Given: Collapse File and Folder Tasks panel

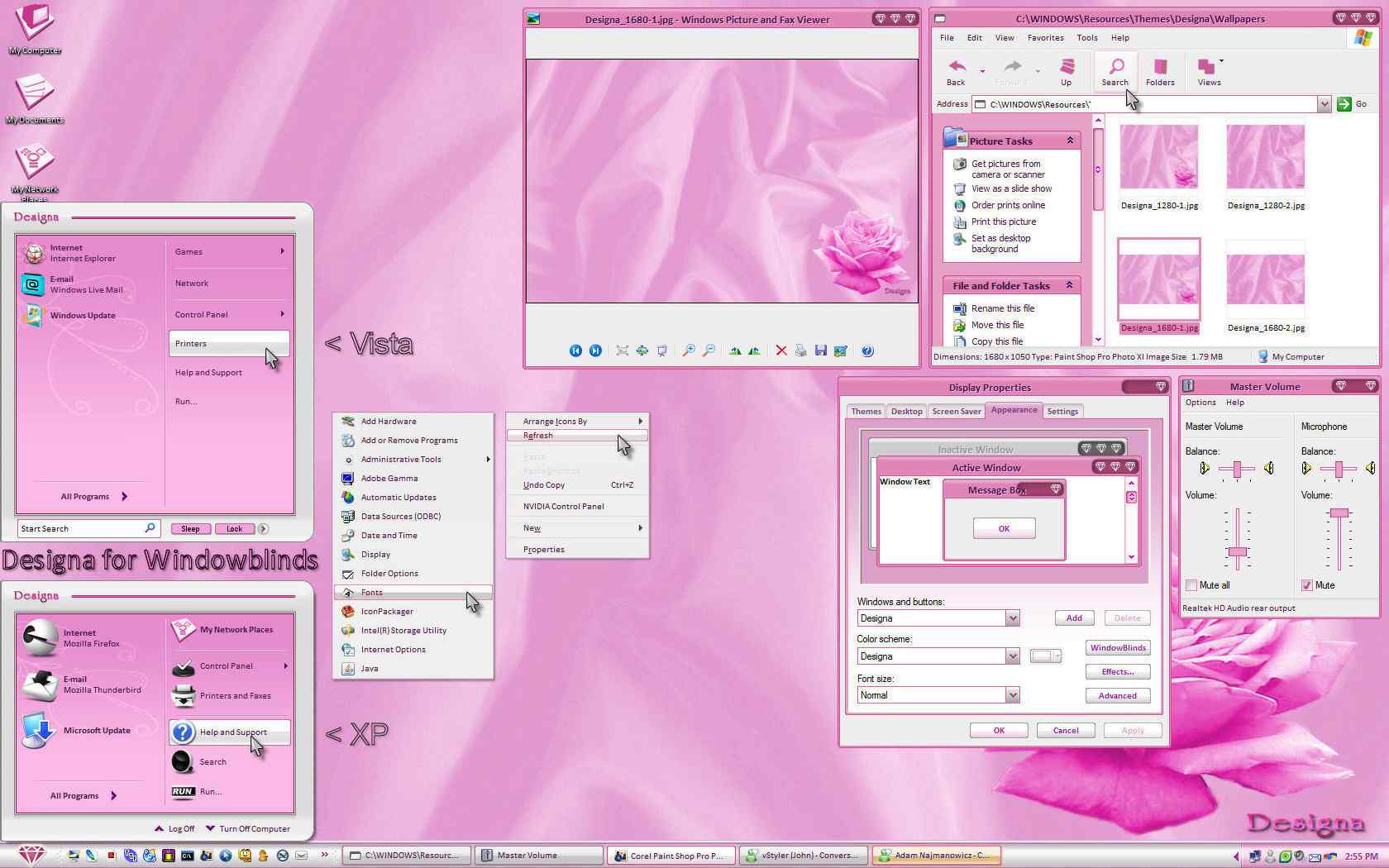Looking at the screenshot, I should click(x=1069, y=285).
